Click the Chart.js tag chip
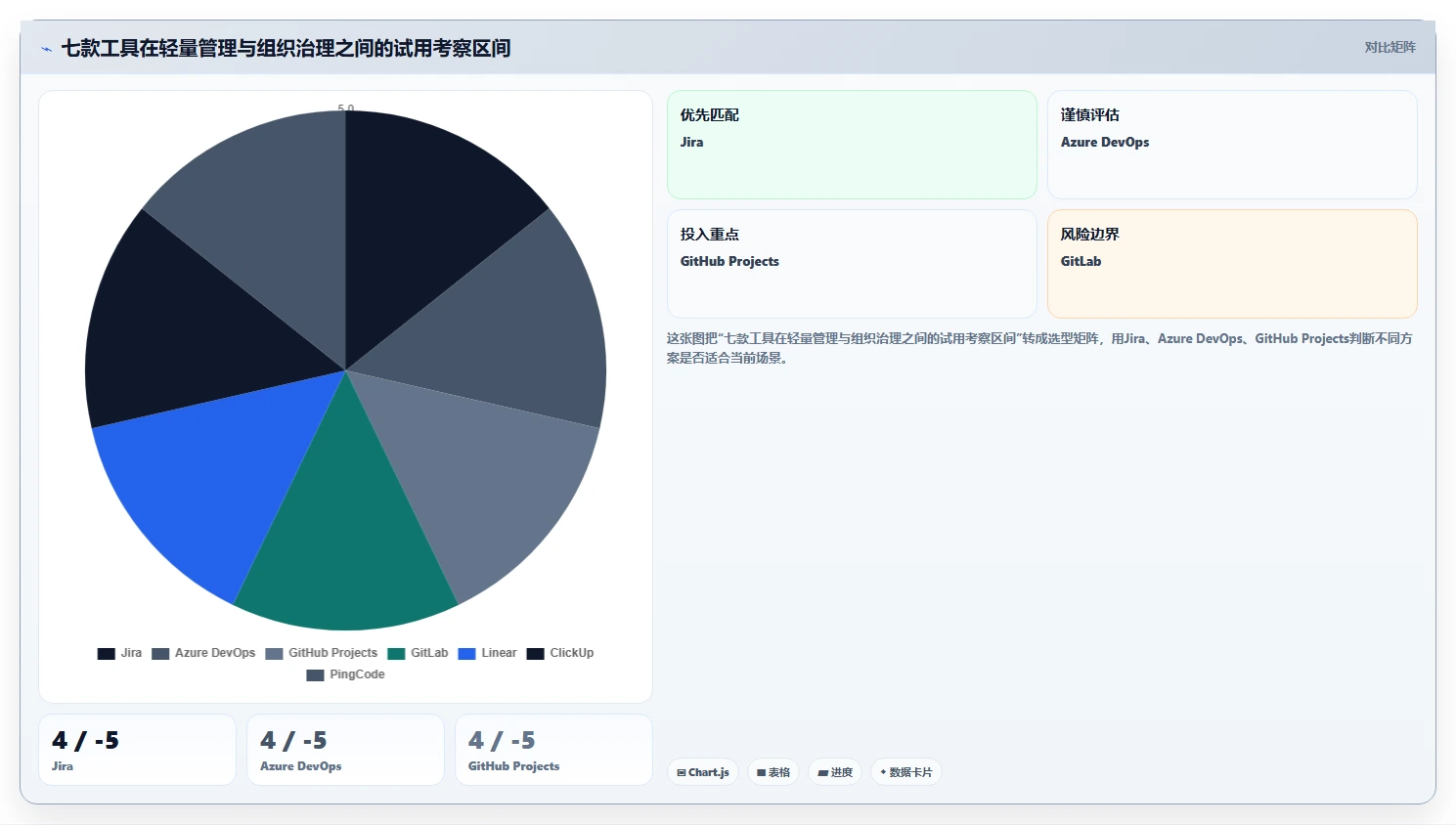The image size is (1456, 825). point(703,772)
